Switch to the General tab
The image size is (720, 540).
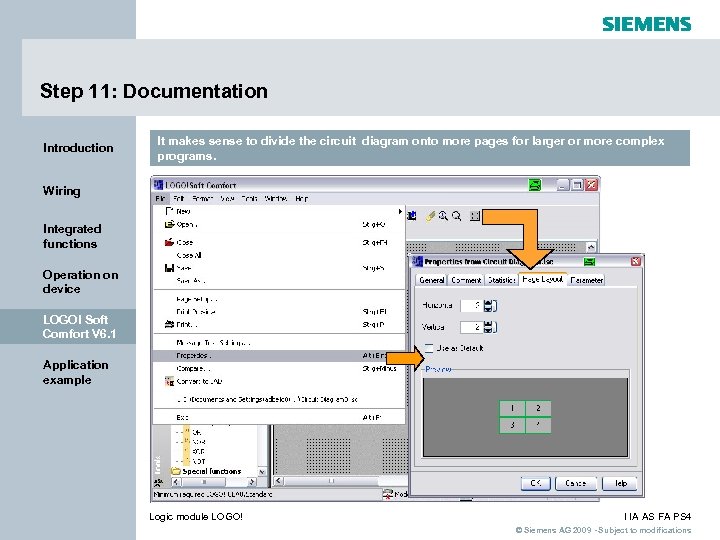coord(432,280)
